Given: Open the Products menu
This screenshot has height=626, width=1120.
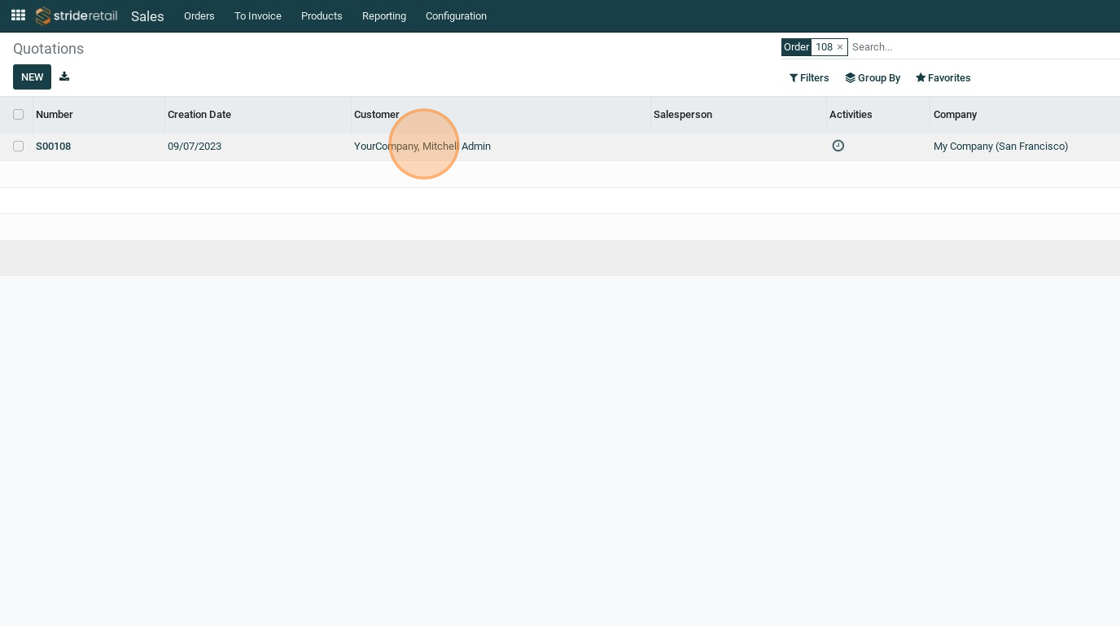Looking at the screenshot, I should (x=321, y=16).
